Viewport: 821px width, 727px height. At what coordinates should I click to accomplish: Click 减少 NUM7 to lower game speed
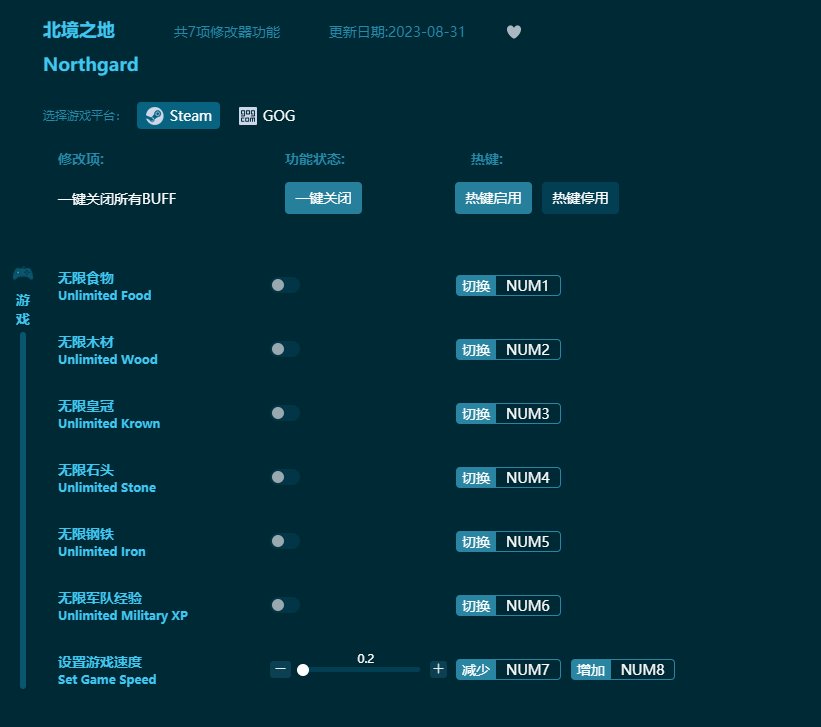pos(508,669)
